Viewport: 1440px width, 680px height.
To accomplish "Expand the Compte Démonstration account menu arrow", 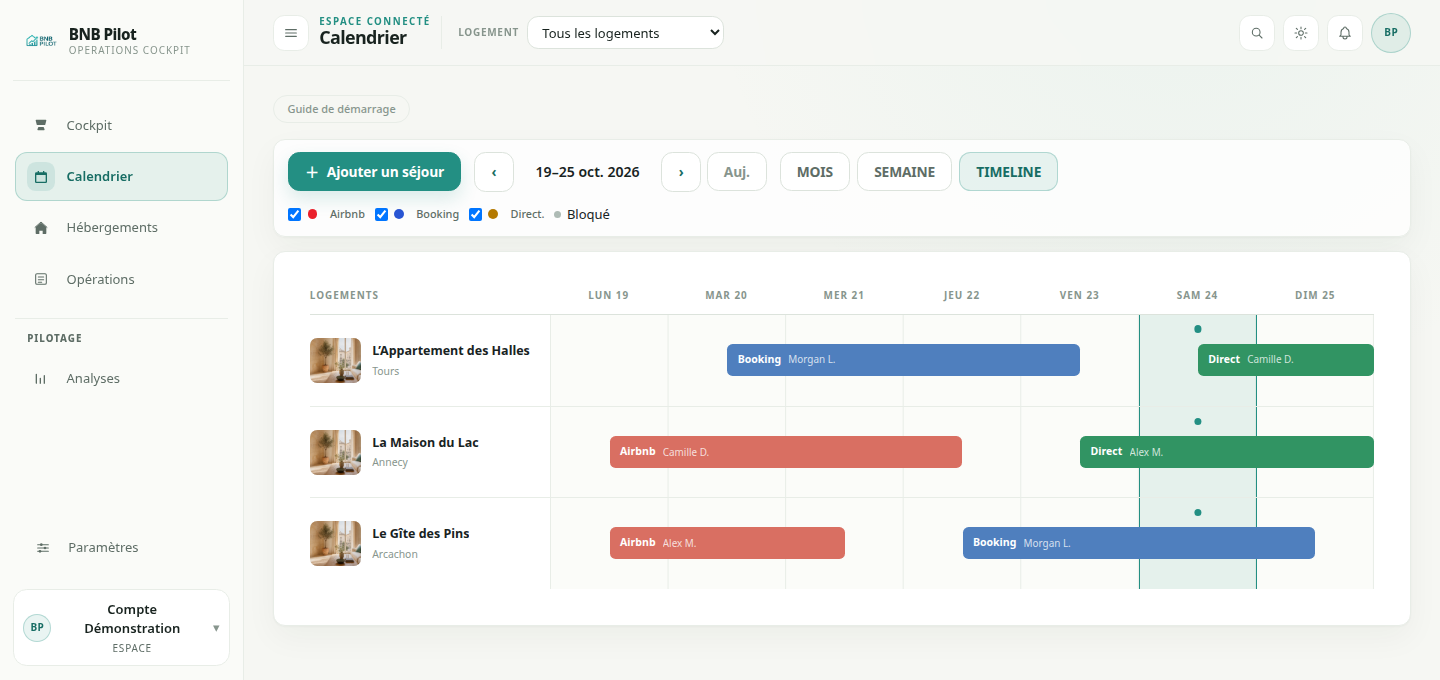I will (216, 629).
